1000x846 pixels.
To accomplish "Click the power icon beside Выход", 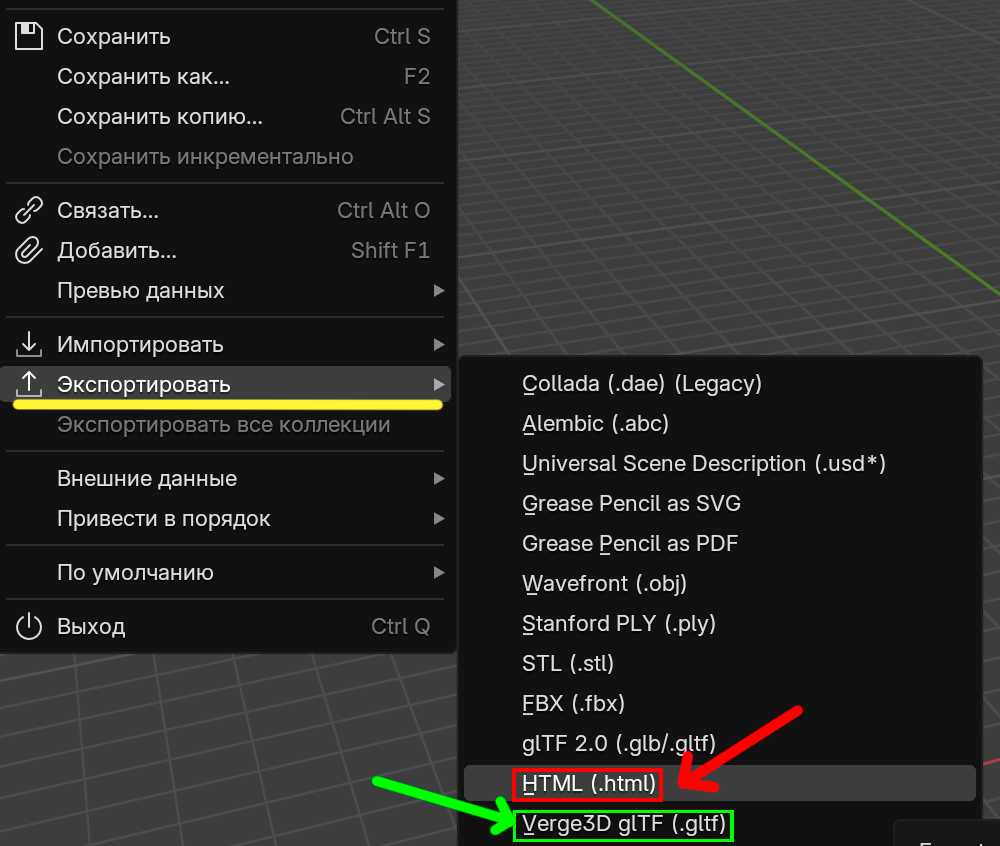I will pyautogui.click(x=29, y=626).
